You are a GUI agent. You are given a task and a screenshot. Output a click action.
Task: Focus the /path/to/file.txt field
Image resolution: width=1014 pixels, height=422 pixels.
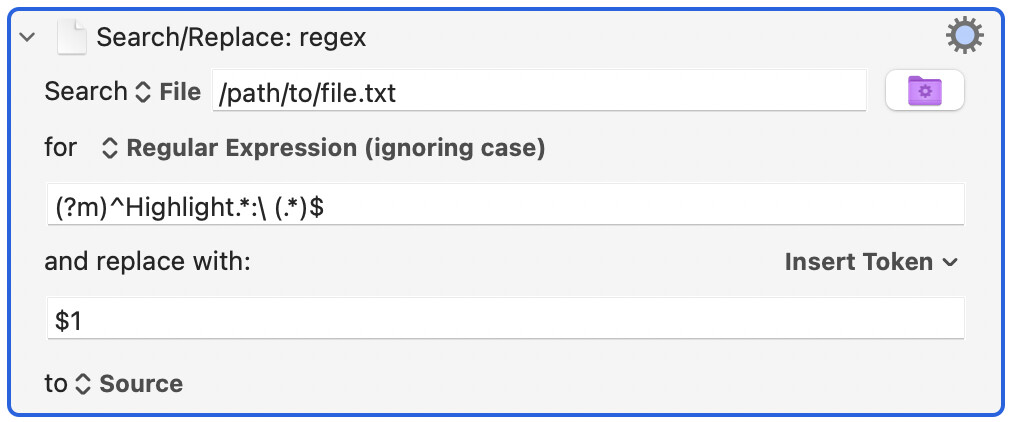pos(539,90)
